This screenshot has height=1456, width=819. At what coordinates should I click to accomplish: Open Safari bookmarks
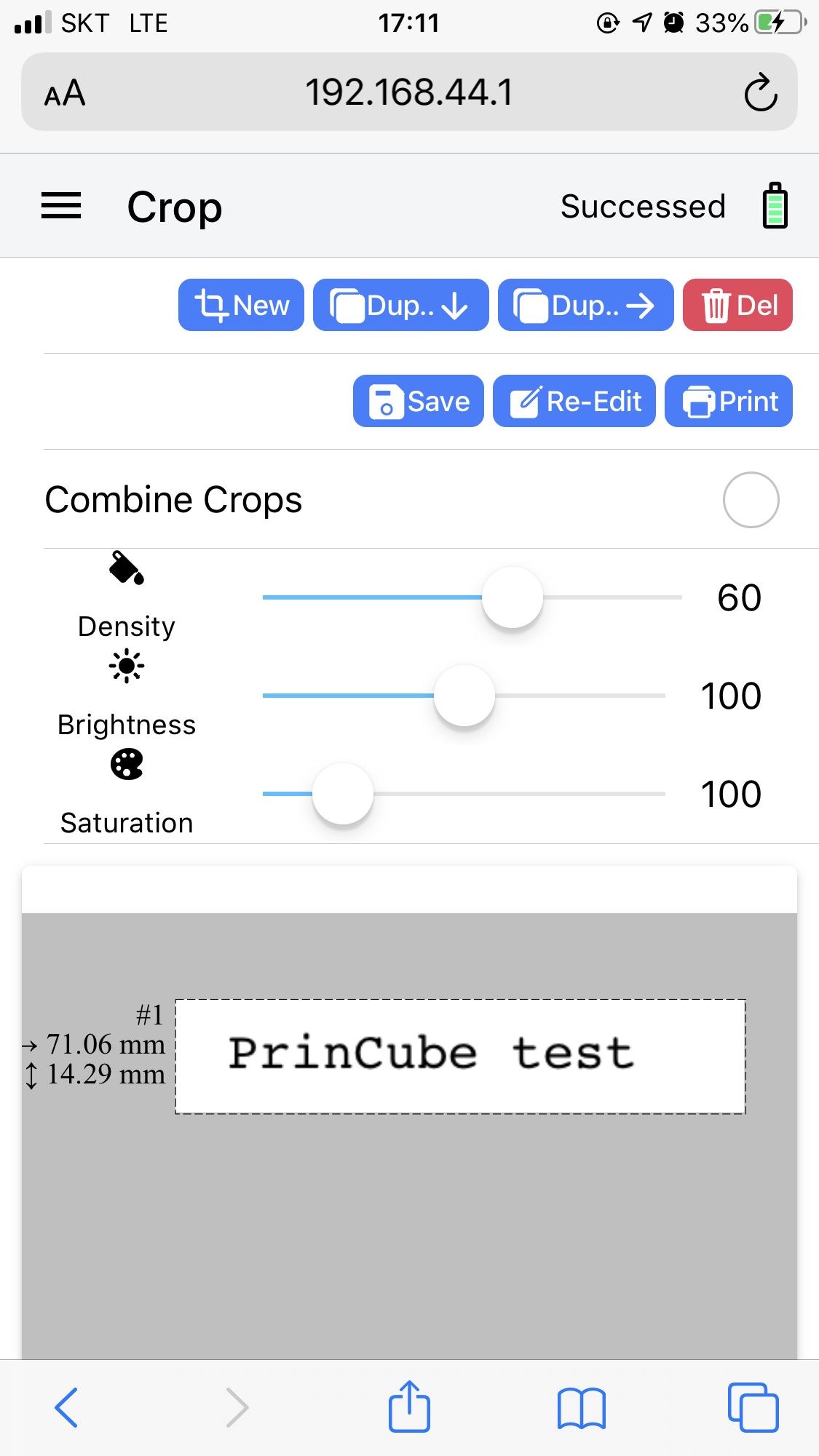pyautogui.click(x=581, y=1409)
